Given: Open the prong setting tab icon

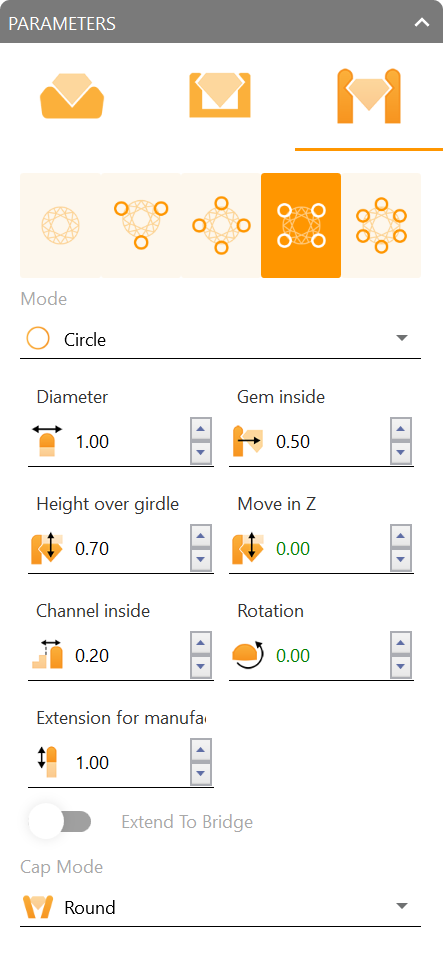Looking at the screenshot, I should (369, 96).
